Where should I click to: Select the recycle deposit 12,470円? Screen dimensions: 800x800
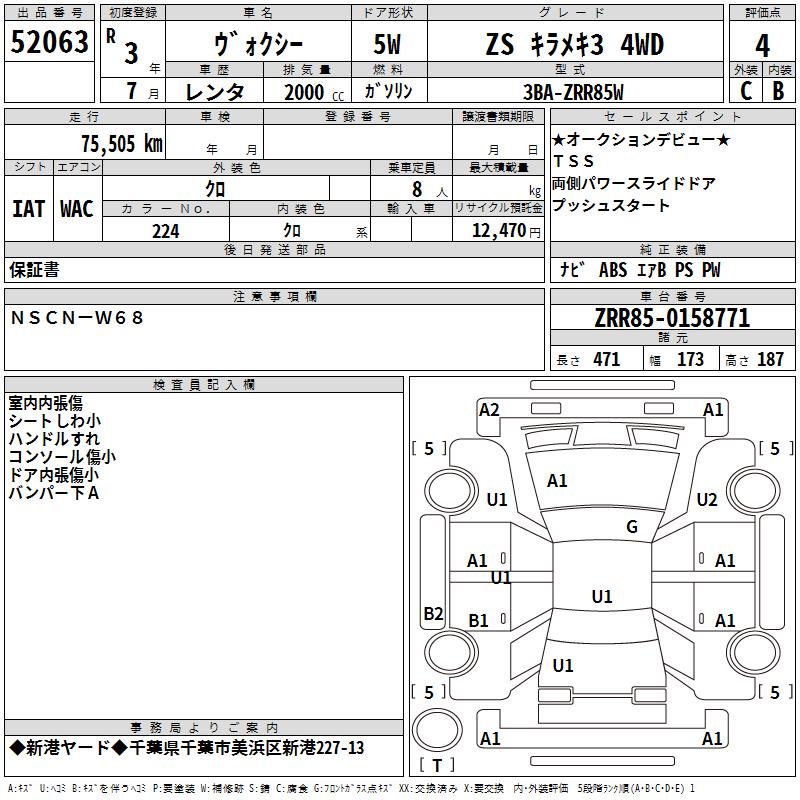[506, 231]
